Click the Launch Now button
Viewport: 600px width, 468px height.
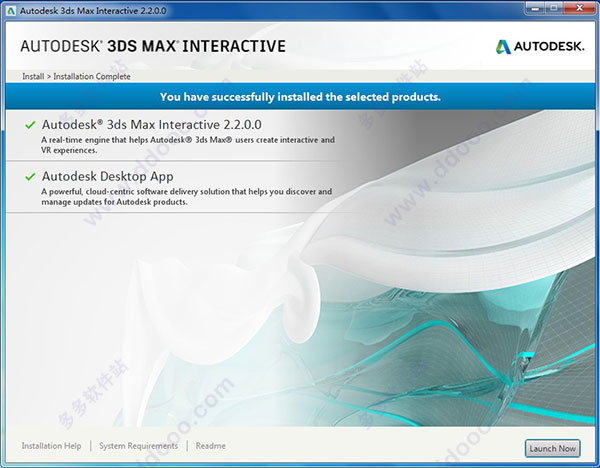553,448
